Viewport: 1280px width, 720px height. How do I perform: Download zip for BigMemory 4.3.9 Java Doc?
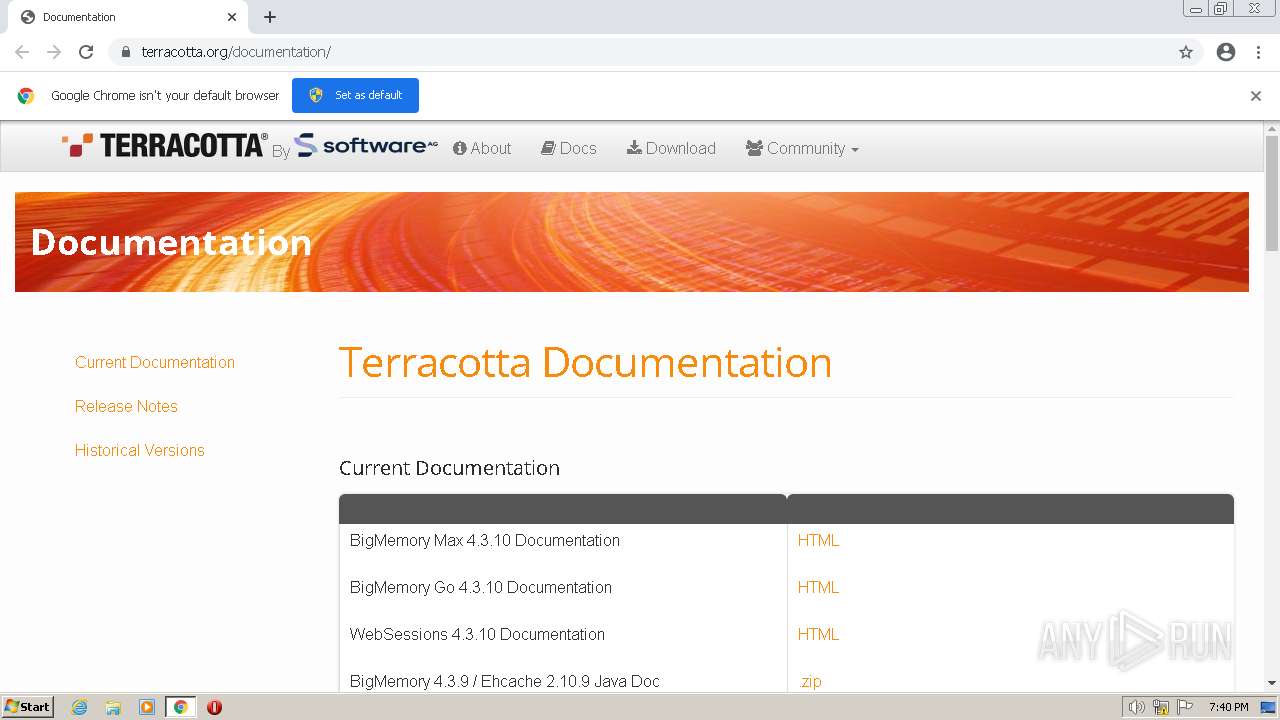(811, 681)
